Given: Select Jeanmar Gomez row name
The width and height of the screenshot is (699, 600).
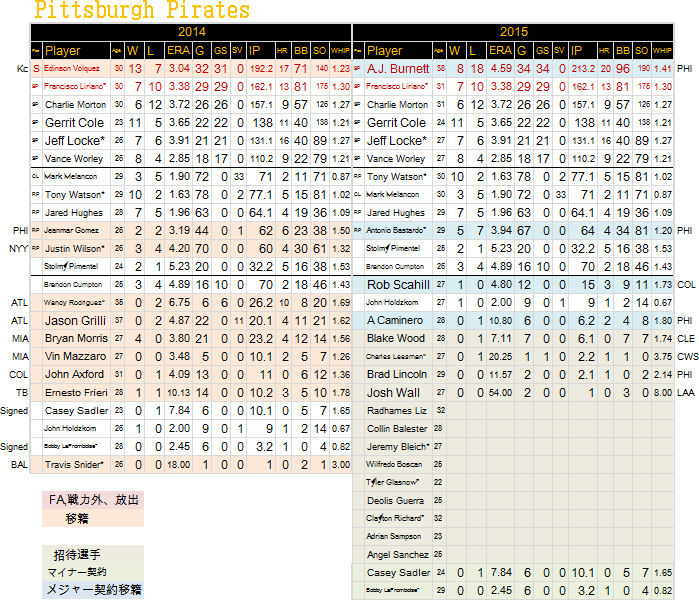Looking at the screenshot, I should (x=71, y=230).
